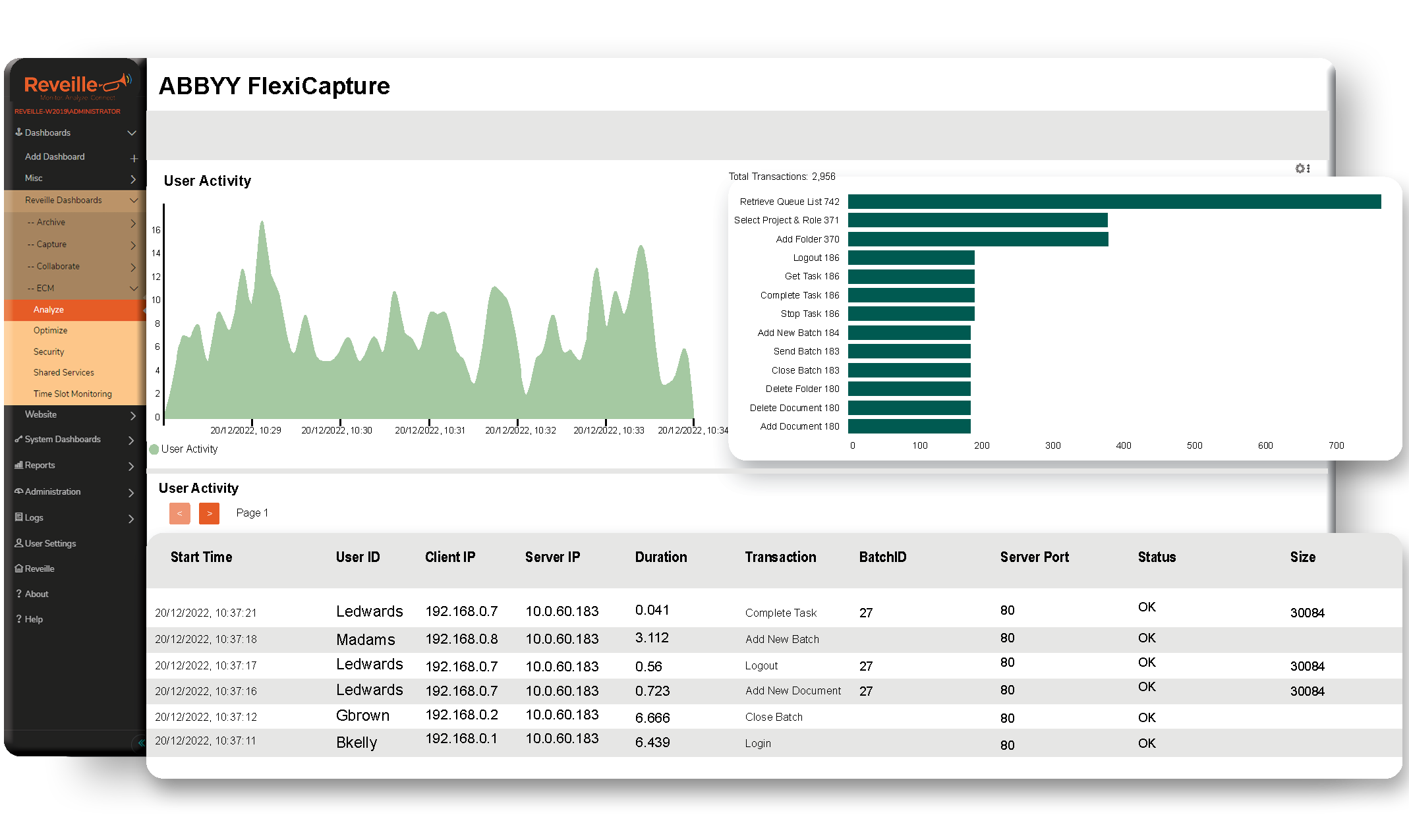Click the Logout bar in chart

pos(911,258)
